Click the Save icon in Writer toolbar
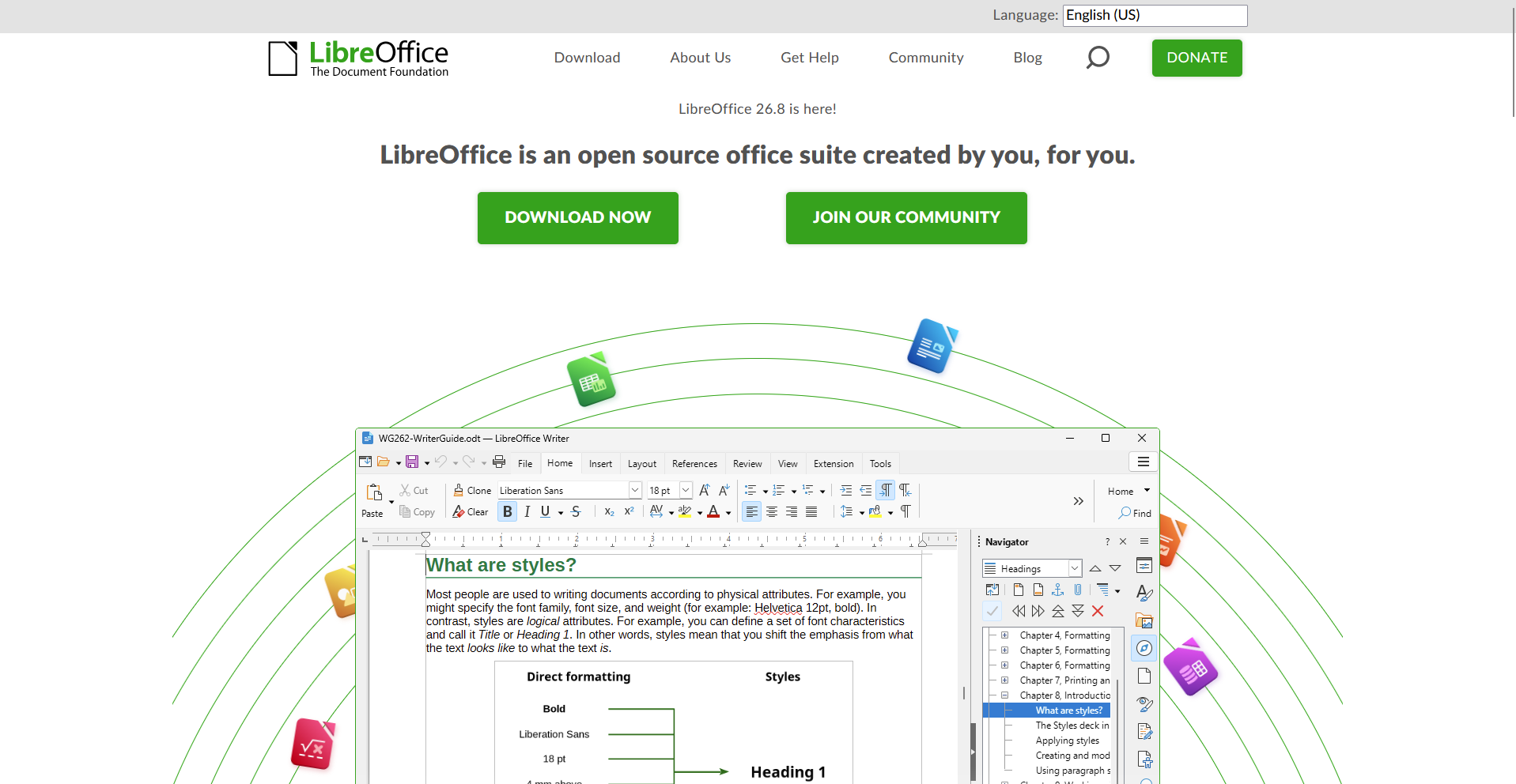The height and width of the screenshot is (784, 1516). 412,462
